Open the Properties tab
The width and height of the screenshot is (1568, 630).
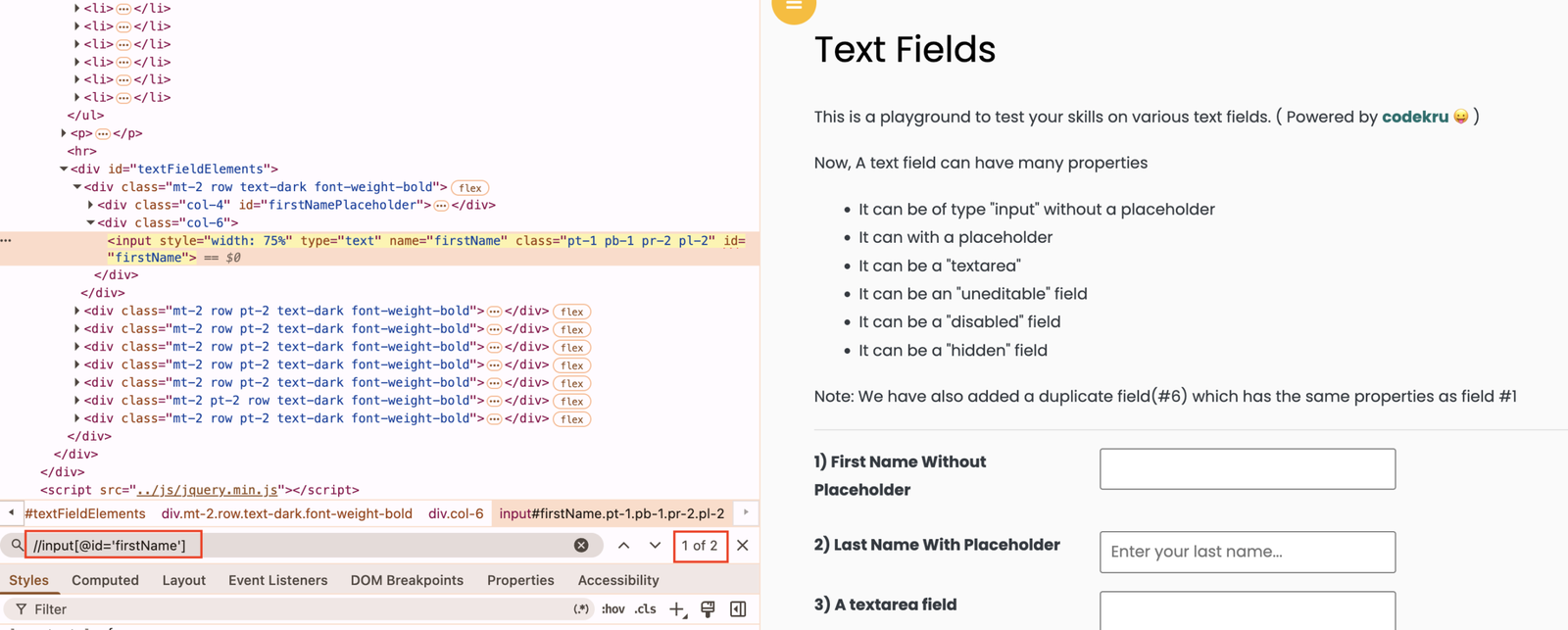point(520,580)
